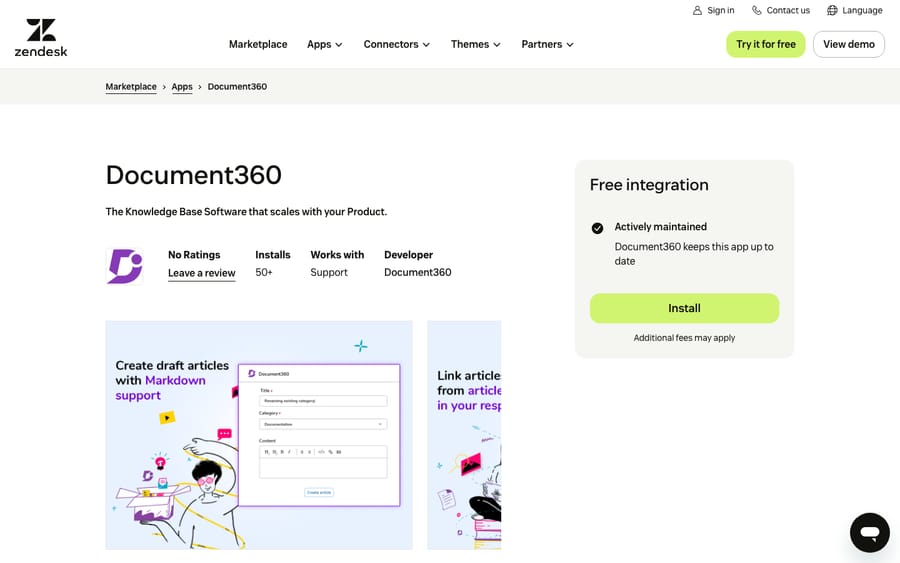Screen dimensions: 900x563
Task: Install the Document360 integration
Action: 684,308
